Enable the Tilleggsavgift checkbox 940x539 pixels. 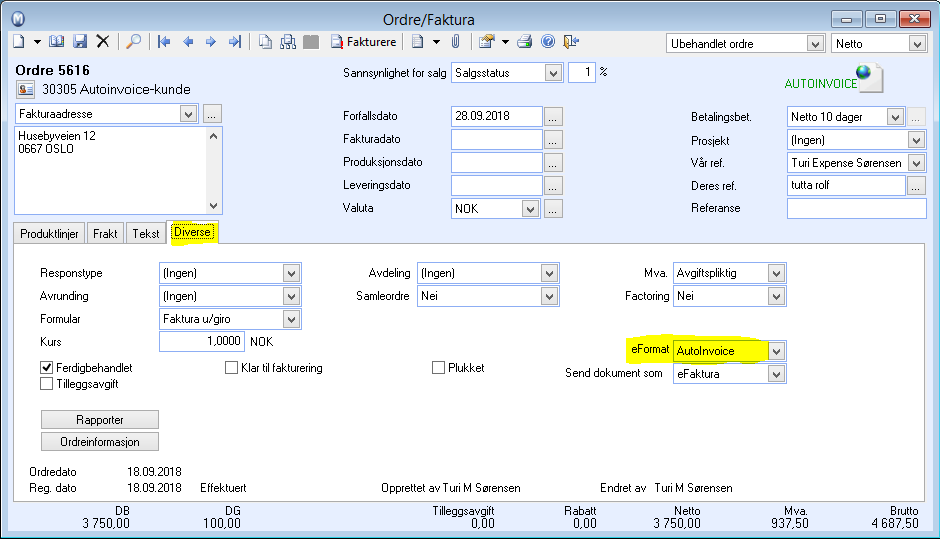(x=46, y=384)
